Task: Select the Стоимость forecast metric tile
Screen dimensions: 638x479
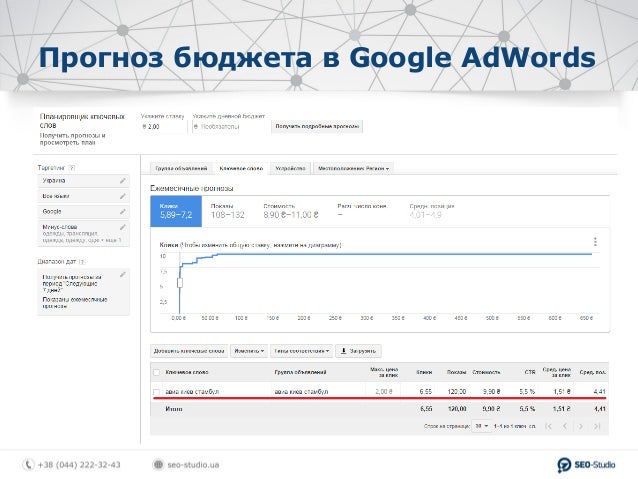Action: [291, 211]
